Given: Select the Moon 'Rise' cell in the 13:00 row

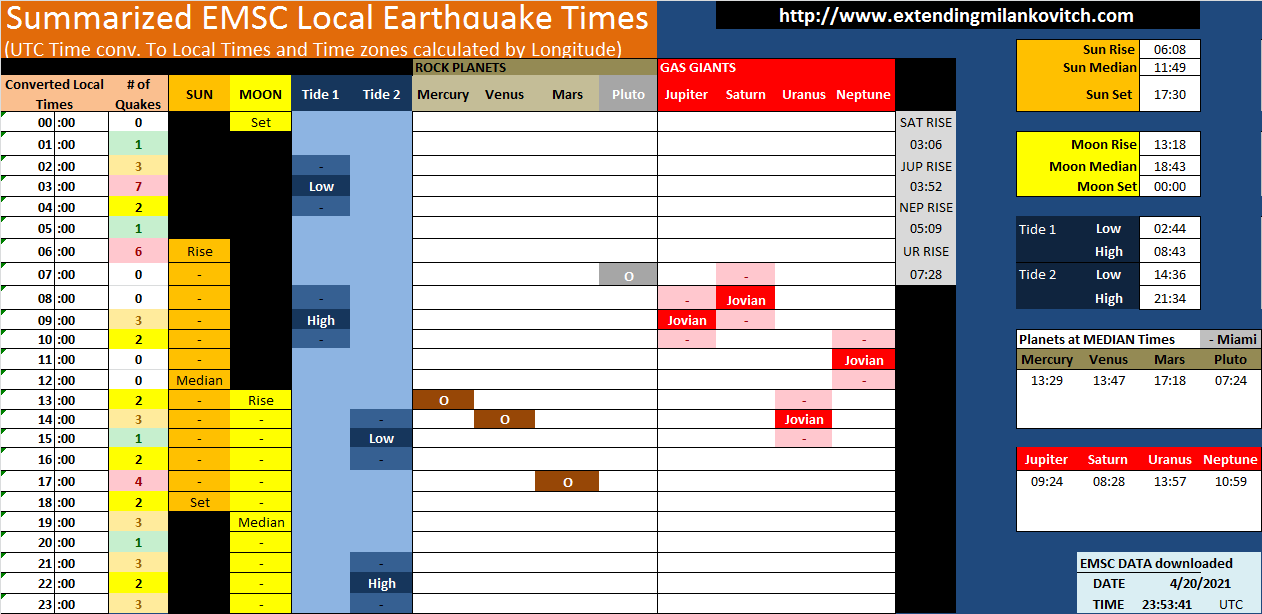Looking at the screenshot, I should [x=261, y=400].
